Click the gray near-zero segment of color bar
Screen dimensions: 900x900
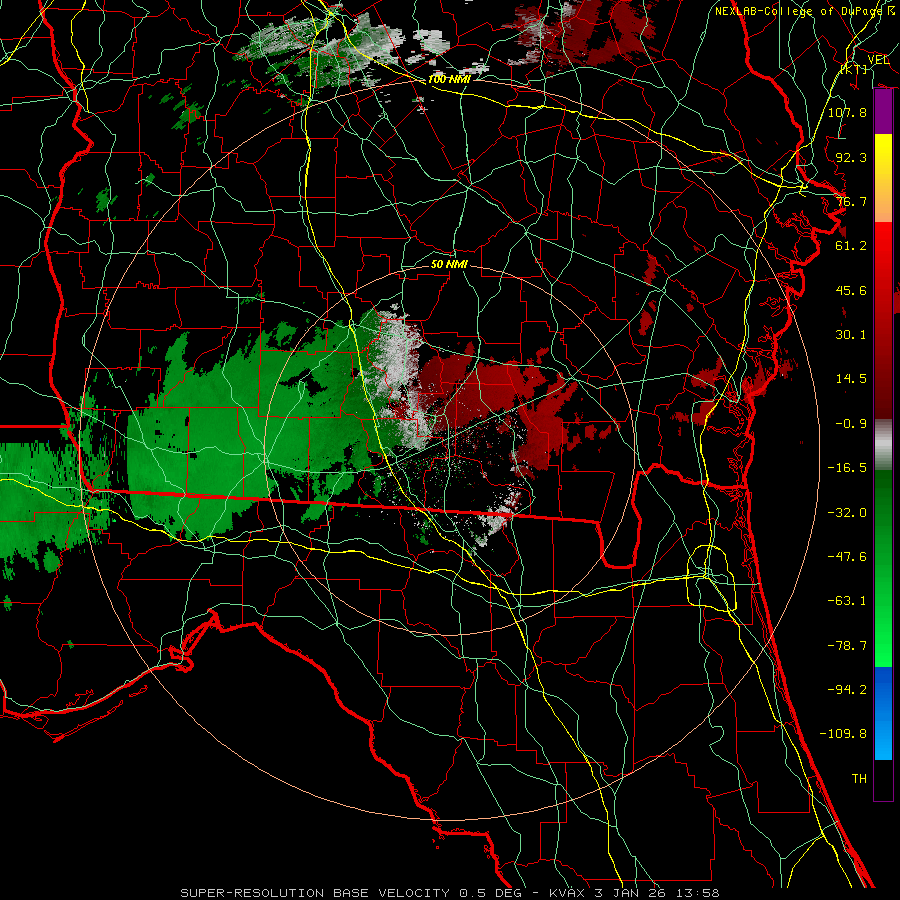pyautogui.click(x=883, y=445)
